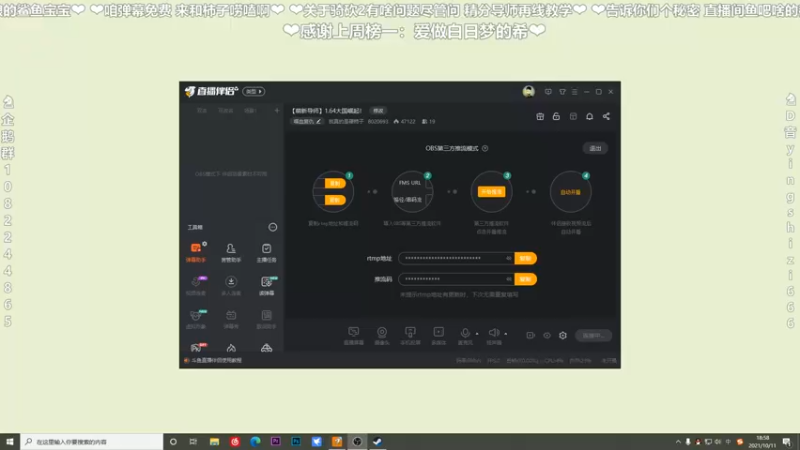The height and width of the screenshot is (450, 800).
Task: Share the room with the share icon
Action: (x=606, y=116)
